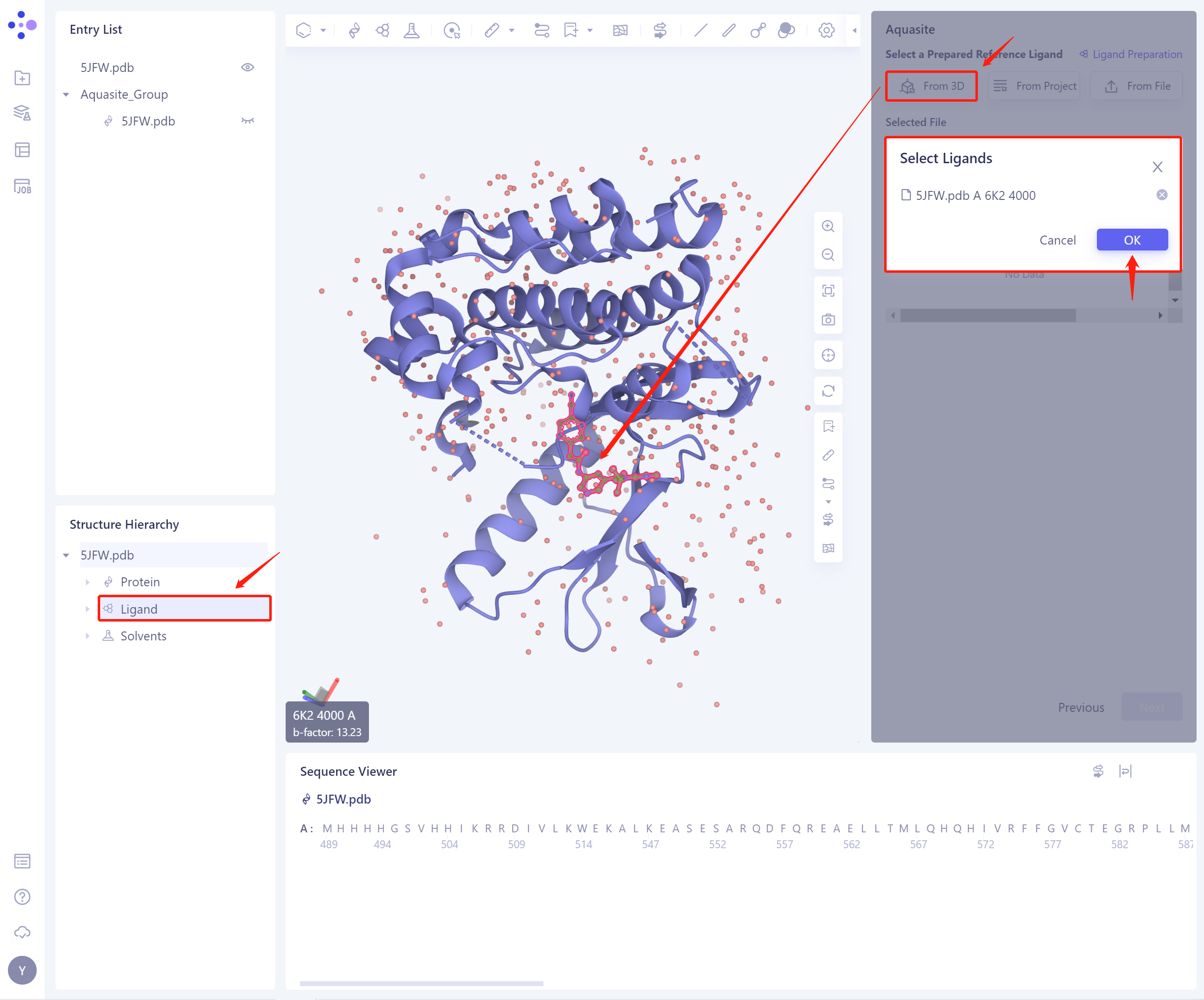Viewport: 1204px width, 1000px height.
Task: Show hidden 5JFW.pdb under Aquasite_Group
Action: [247, 121]
